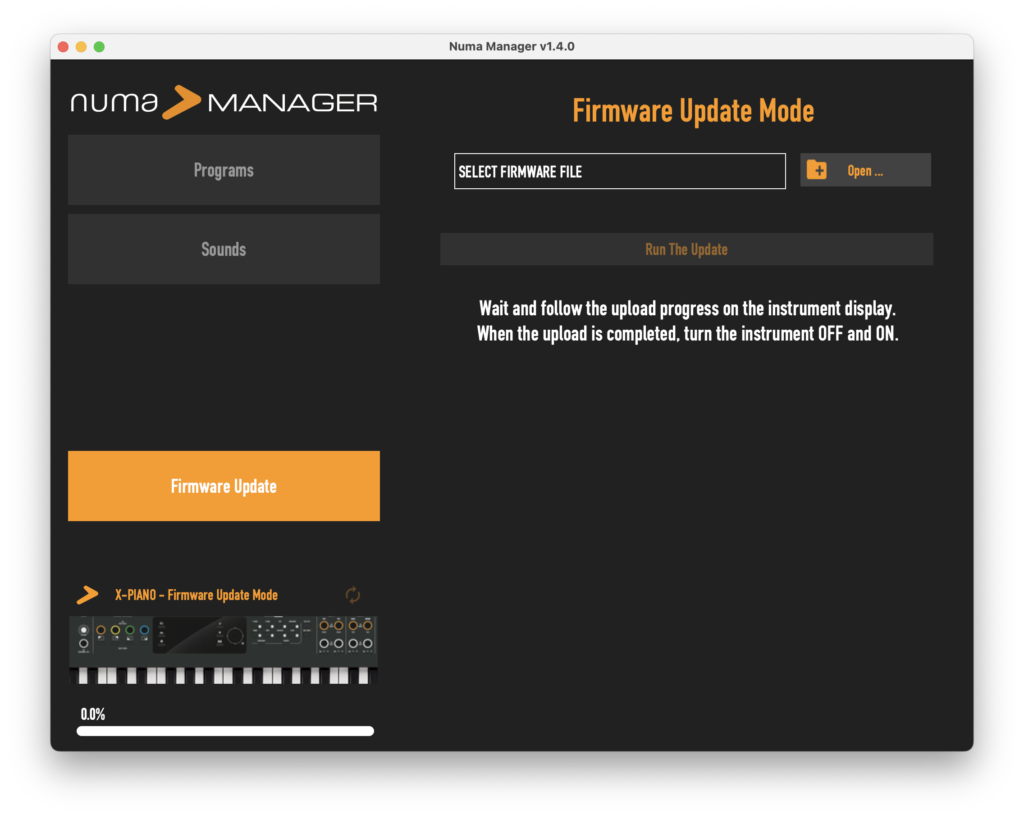Click the refresh device connection icon
Image resolution: width=1024 pixels, height=818 pixels.
(353, 594)
